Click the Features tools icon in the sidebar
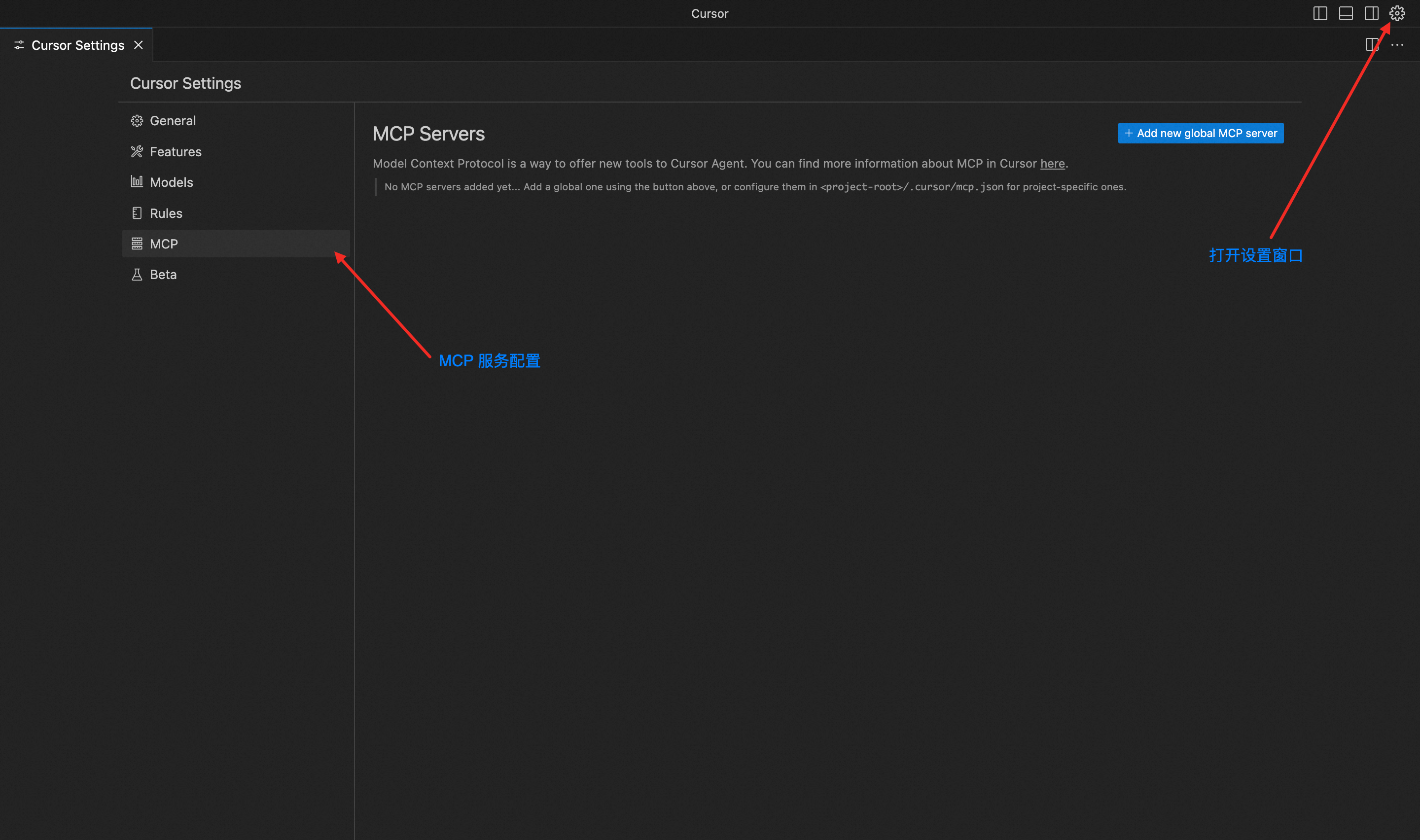 click(x=137, y=152)
